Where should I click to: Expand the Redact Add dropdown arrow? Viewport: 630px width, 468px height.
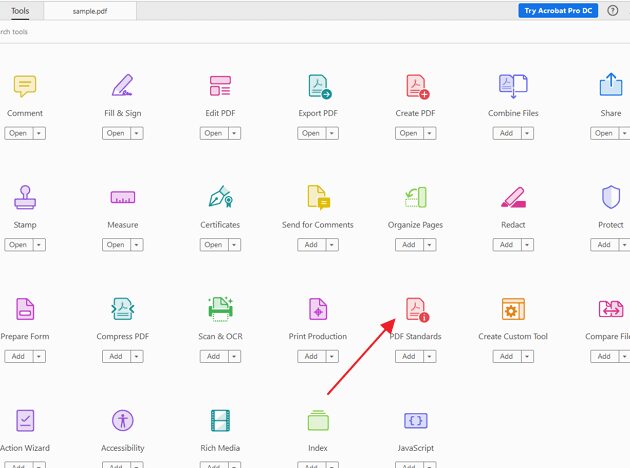(527, 245)
